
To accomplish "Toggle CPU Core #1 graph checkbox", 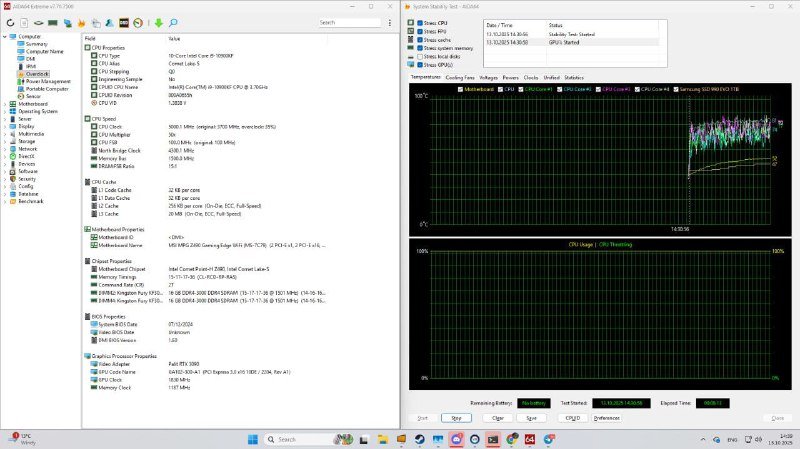I will pyautogui.click(x=520, y=89).
